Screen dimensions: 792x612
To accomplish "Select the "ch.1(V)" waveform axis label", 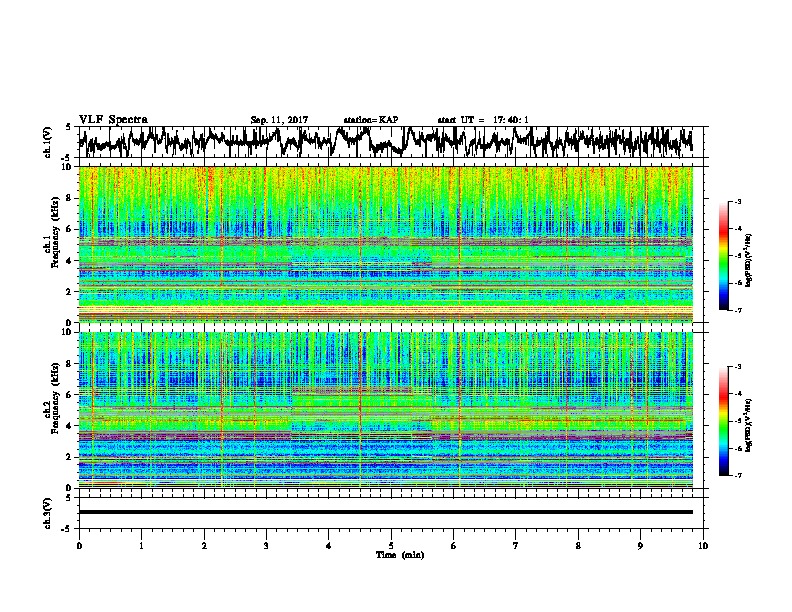I will click(48, 142).
